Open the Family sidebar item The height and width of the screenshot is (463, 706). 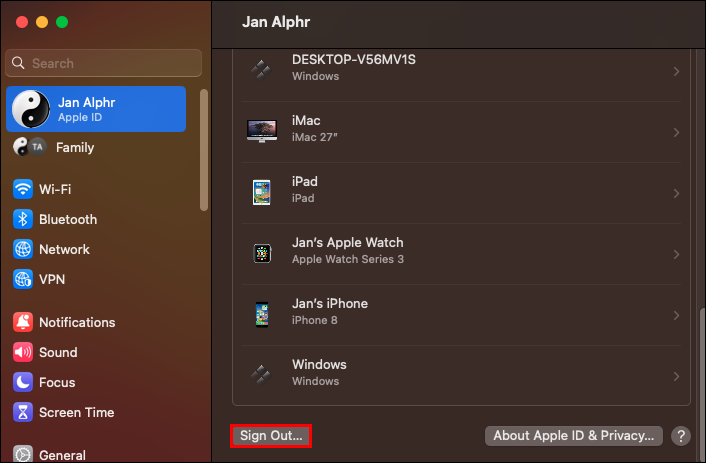(x=75, y=147)
